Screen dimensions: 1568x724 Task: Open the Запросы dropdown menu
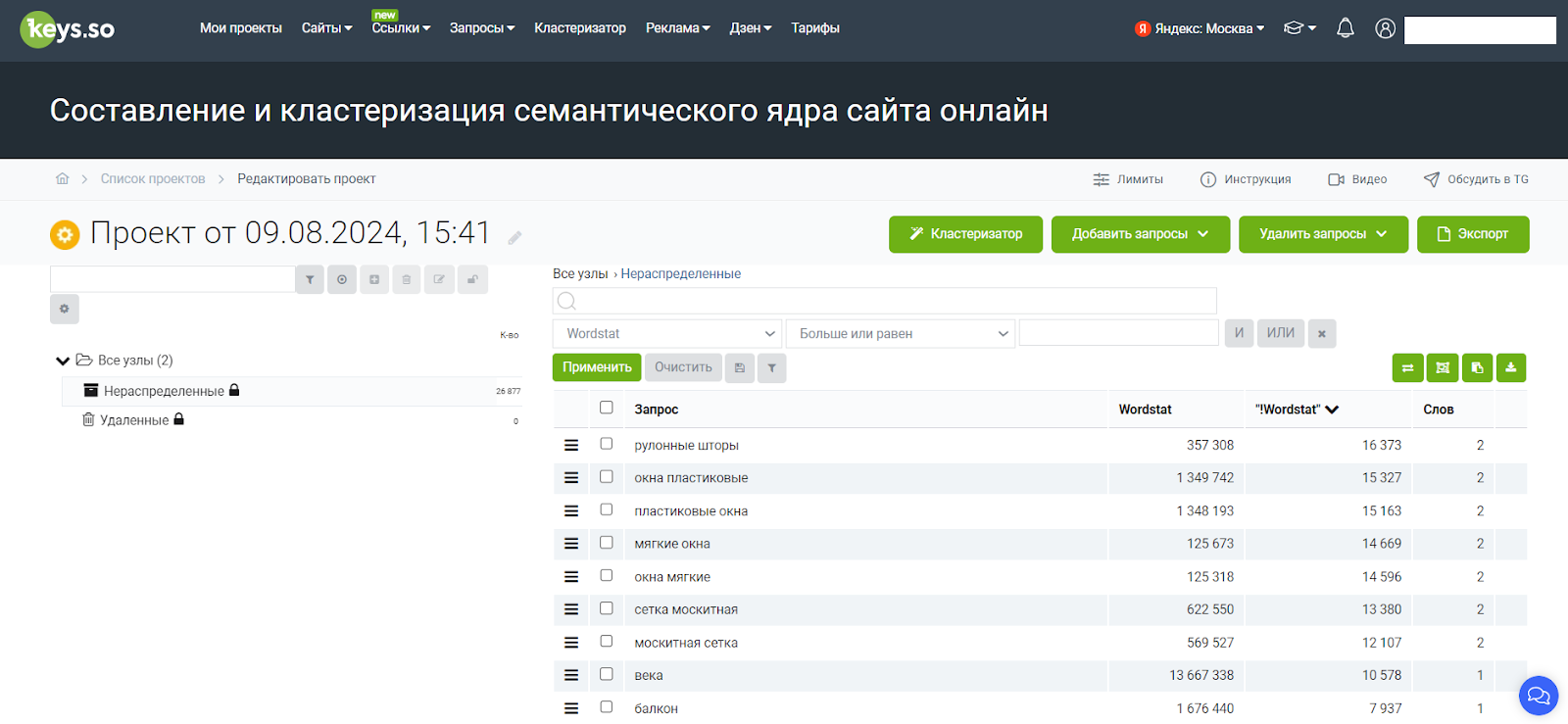tap(482, 28)
